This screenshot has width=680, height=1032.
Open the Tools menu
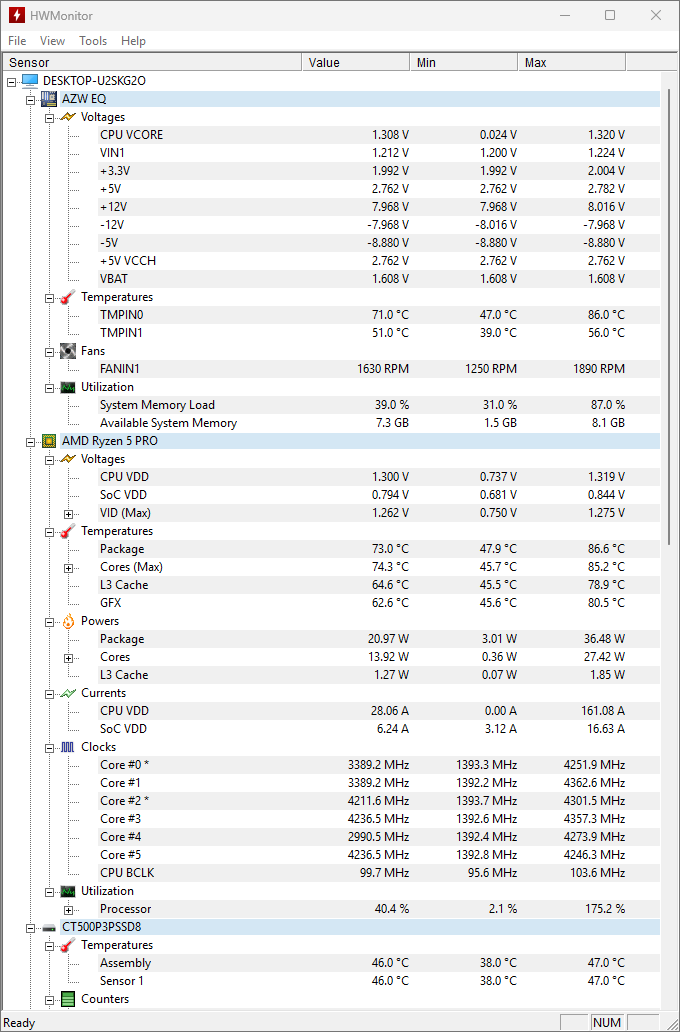(x=93, y=41)
